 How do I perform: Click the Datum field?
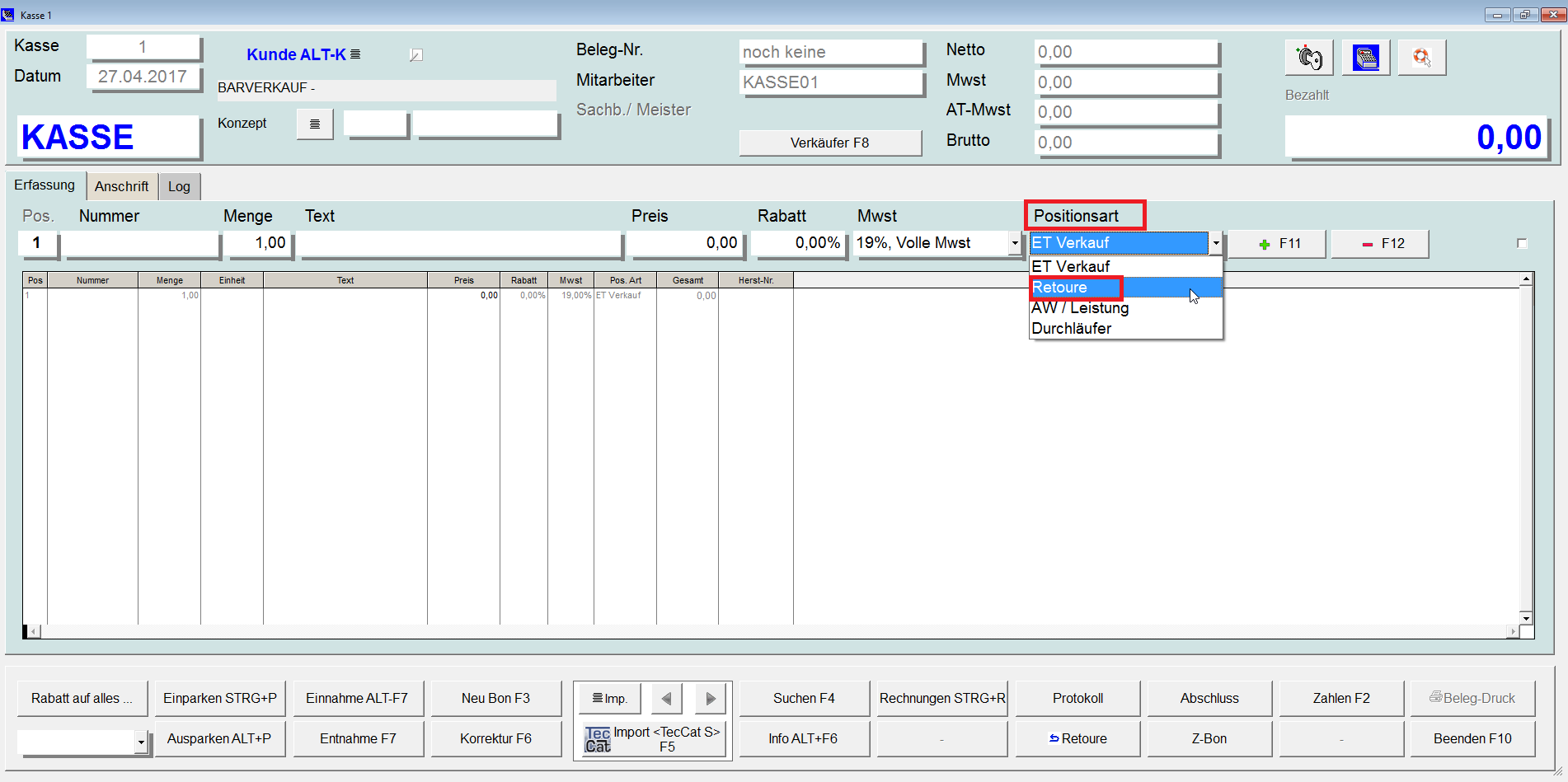coord(143,77)
